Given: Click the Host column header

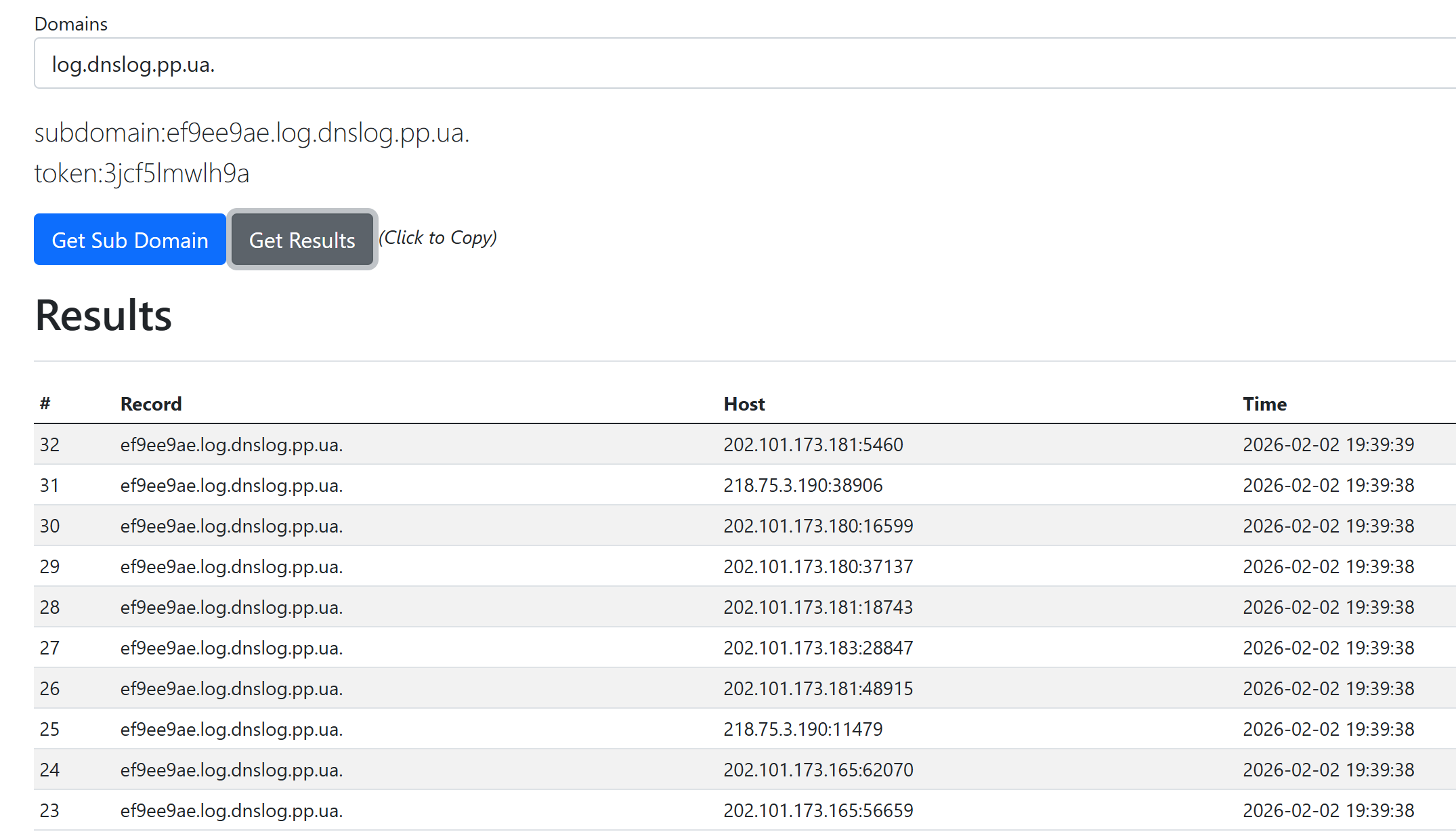Looking at the screenshot, I should point(744,404).
